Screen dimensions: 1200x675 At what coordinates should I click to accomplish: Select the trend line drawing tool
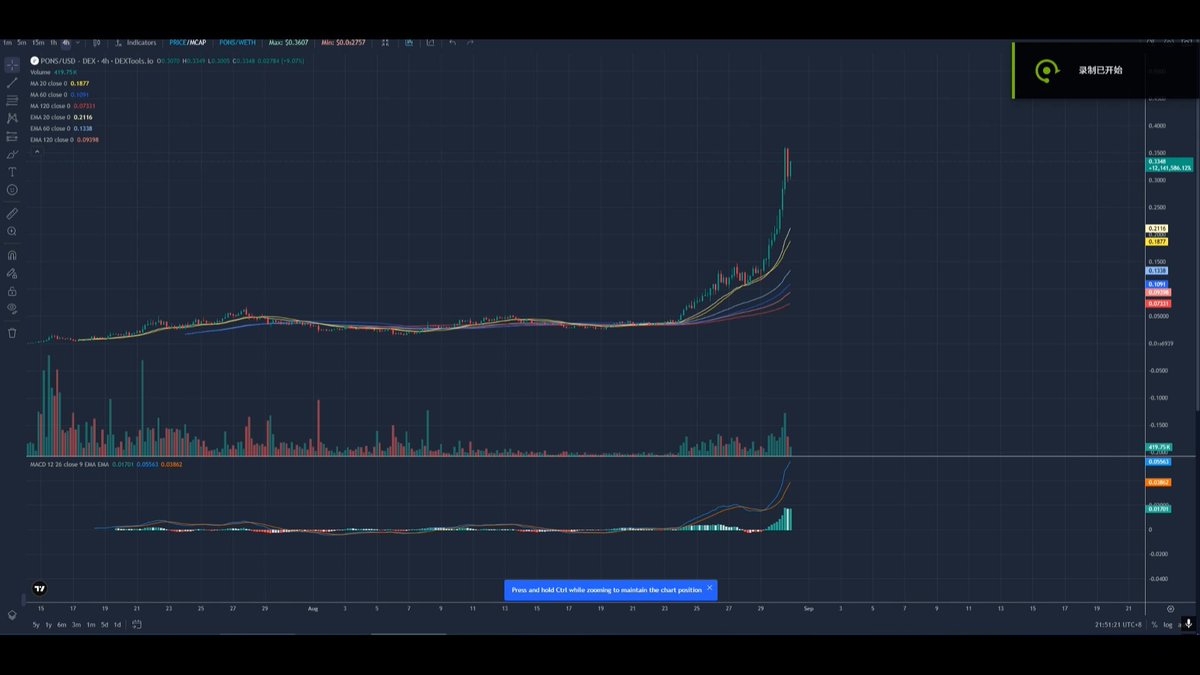click(x=12, y=82)
